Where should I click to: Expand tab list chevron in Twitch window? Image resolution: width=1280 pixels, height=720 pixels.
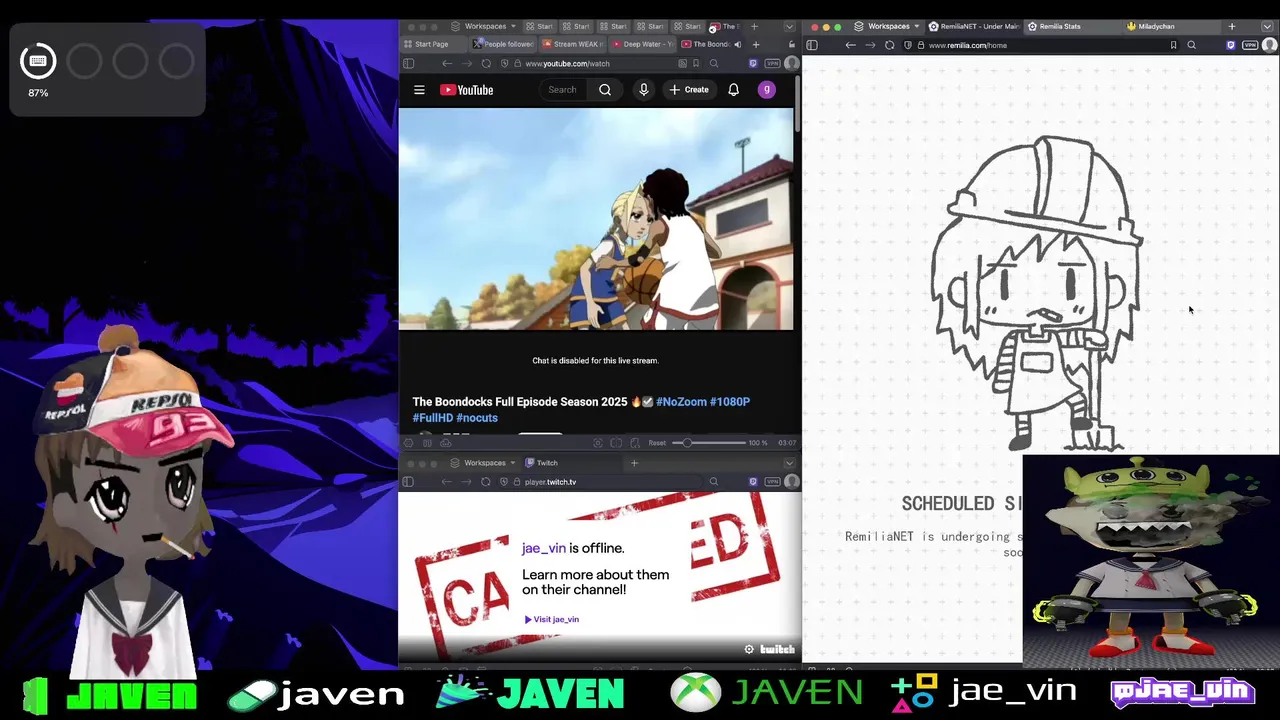(x=789, y=463)
